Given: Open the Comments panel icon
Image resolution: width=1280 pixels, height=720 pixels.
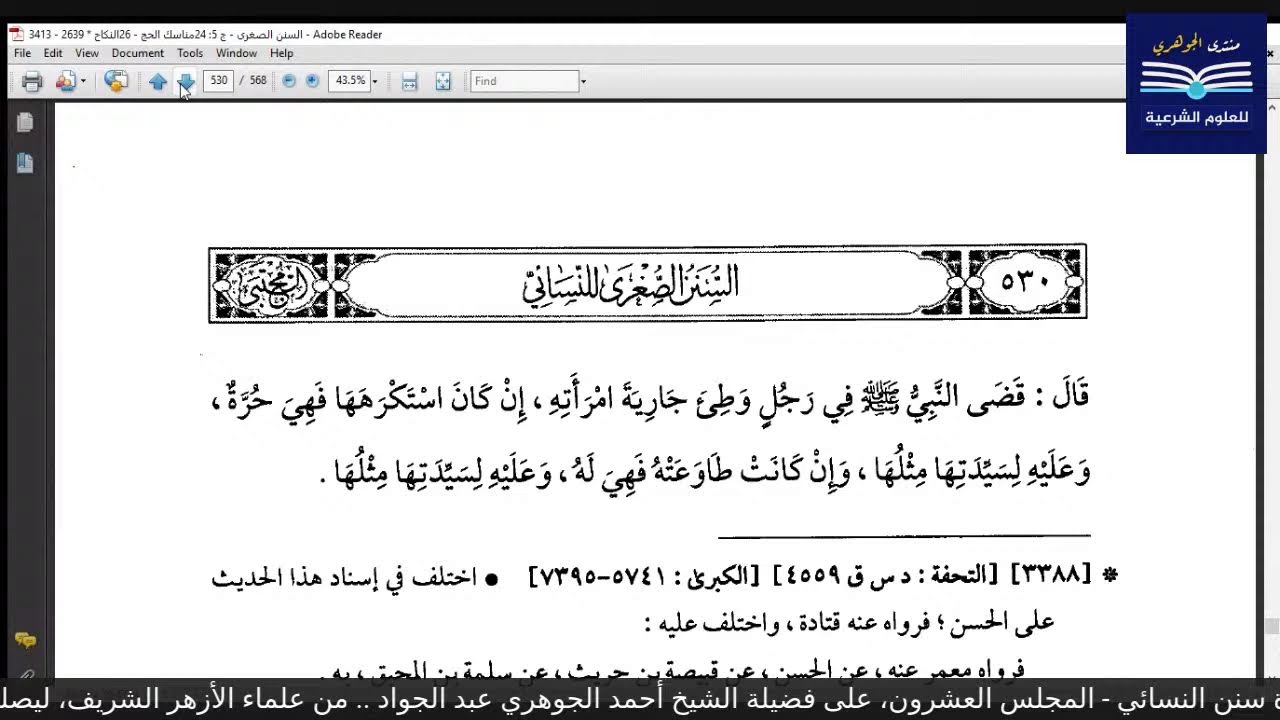Looking at the screenshot, I should [25, 640].
